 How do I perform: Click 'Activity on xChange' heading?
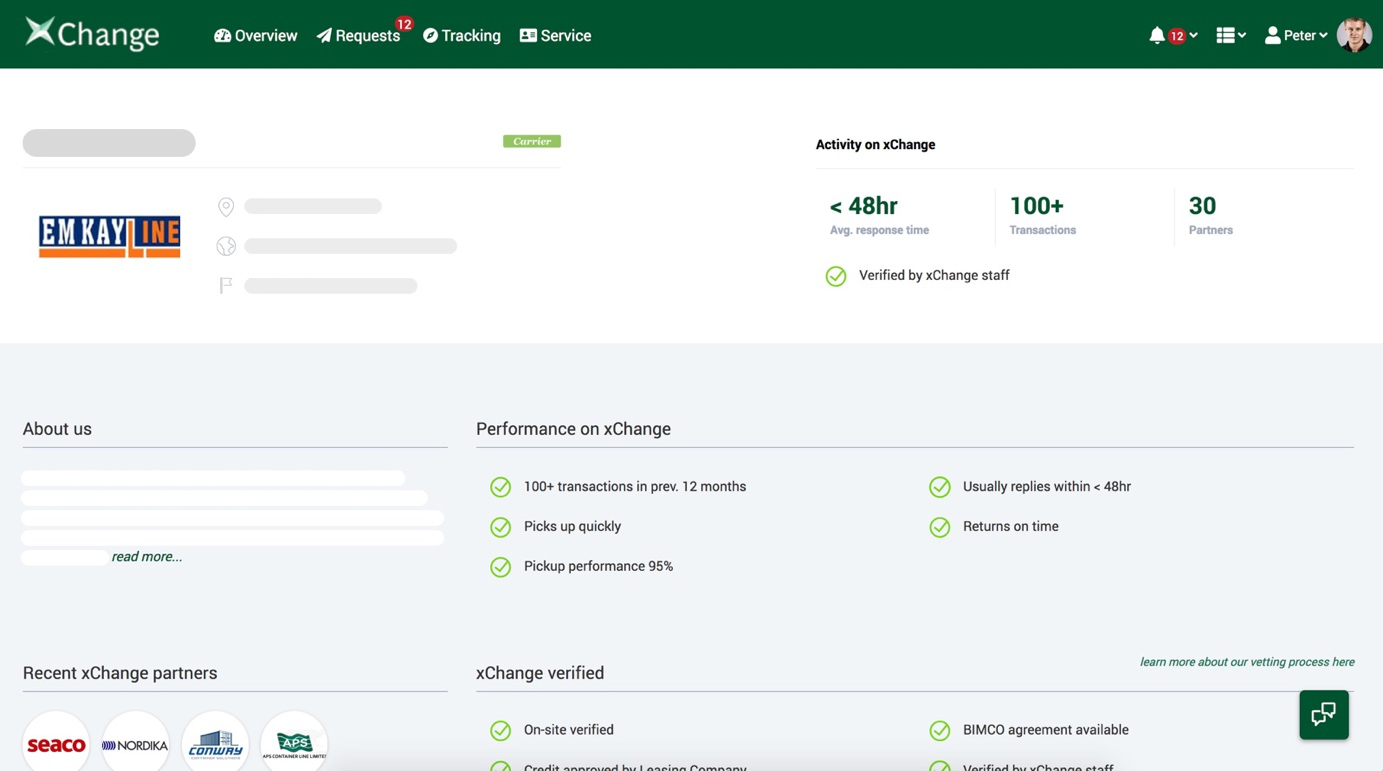click(875, 144)
